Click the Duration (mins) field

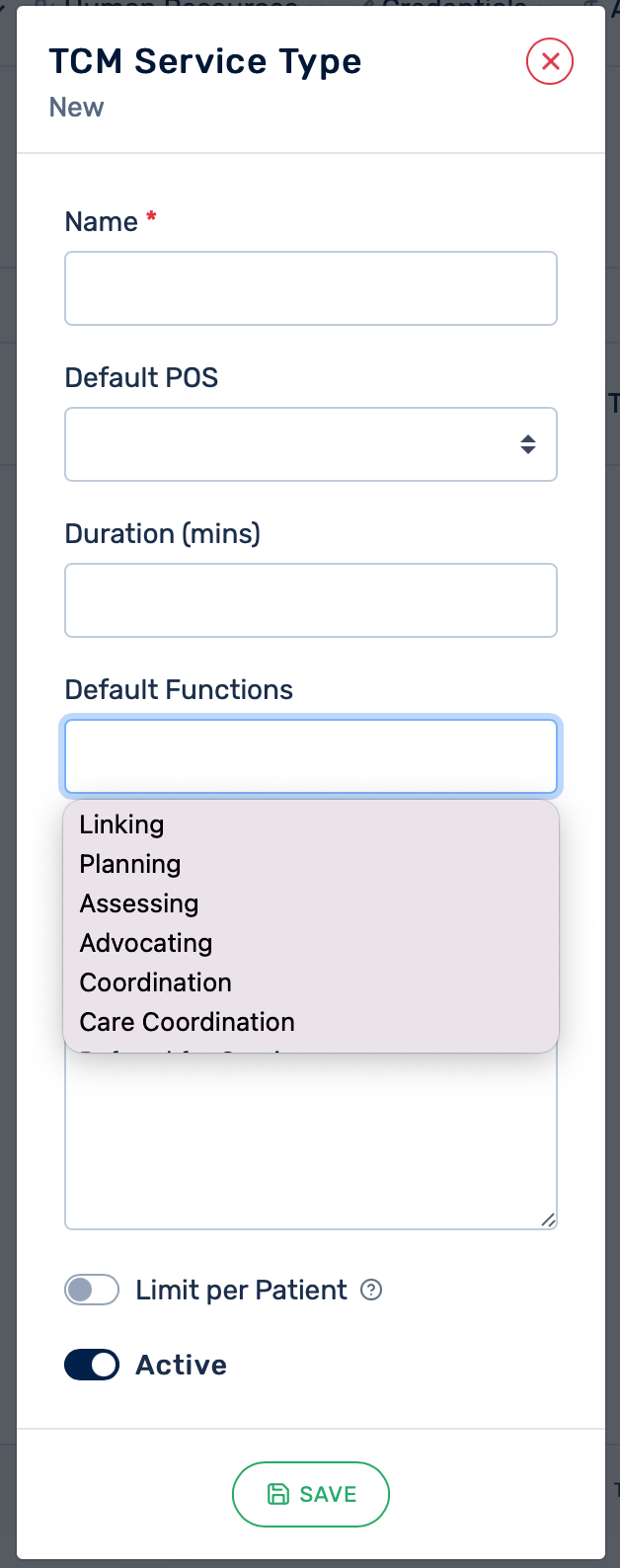point(310,600)
